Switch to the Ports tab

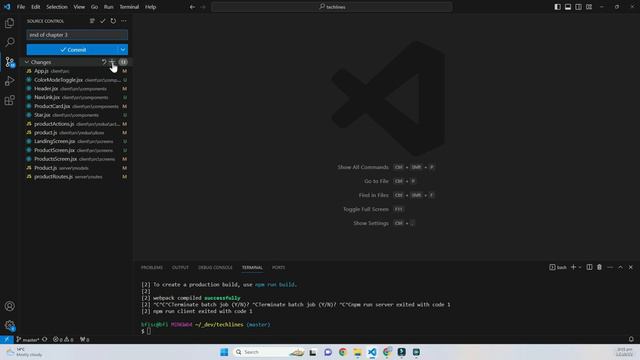pos(278,267)
